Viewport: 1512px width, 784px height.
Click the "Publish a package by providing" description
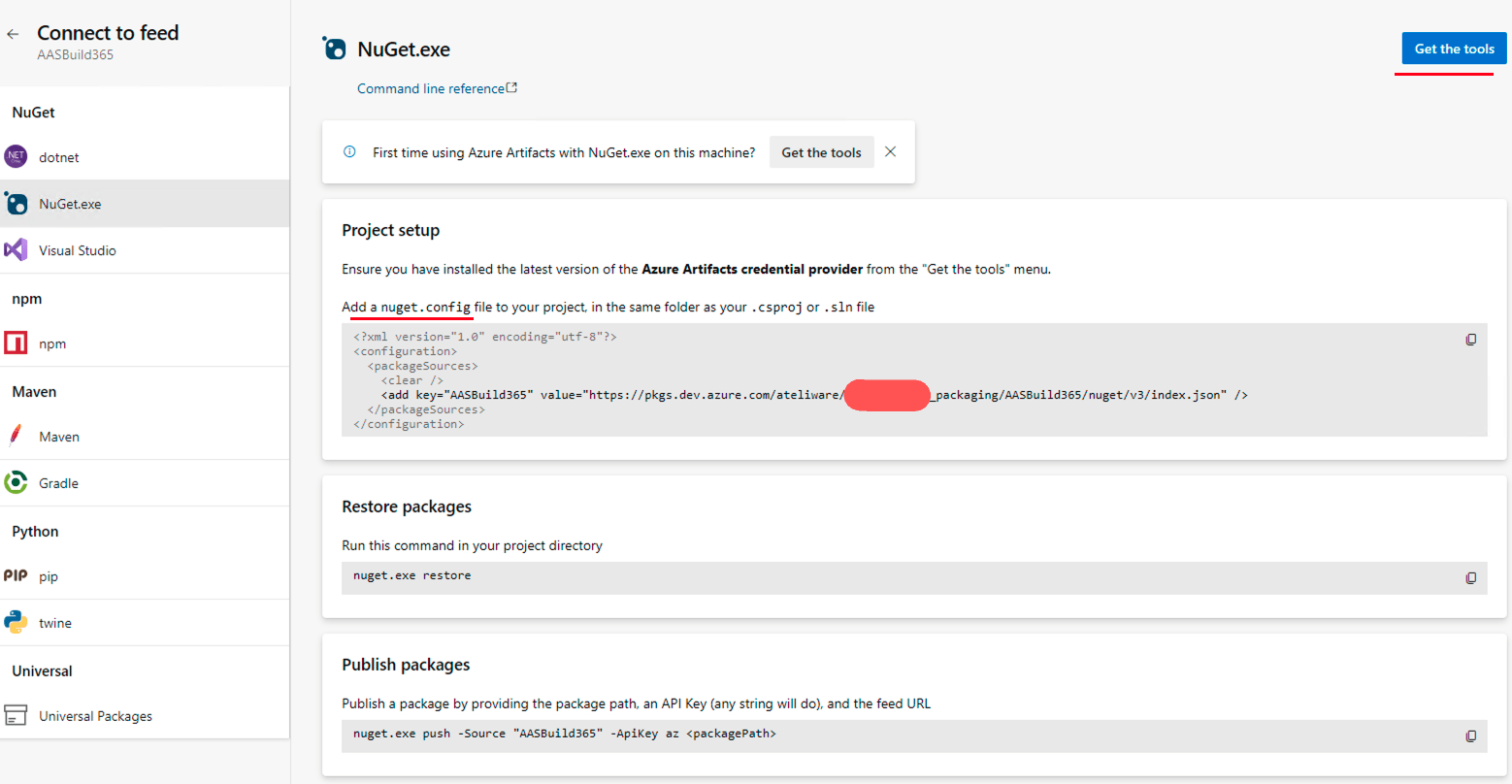click(x=636, y=703)
